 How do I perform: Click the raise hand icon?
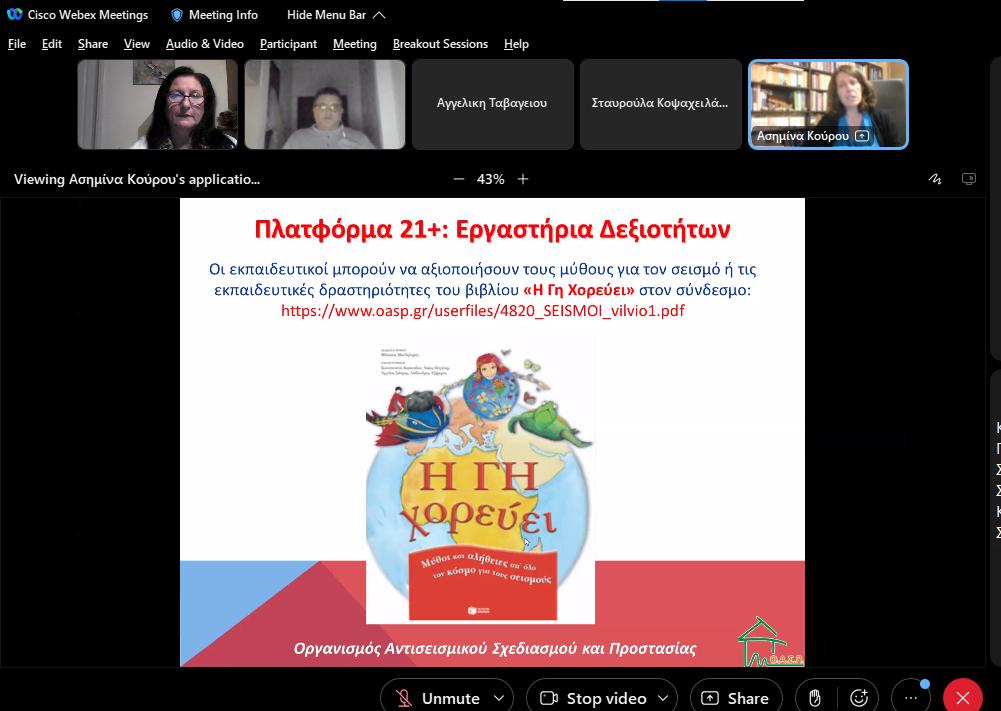(815, 698)
